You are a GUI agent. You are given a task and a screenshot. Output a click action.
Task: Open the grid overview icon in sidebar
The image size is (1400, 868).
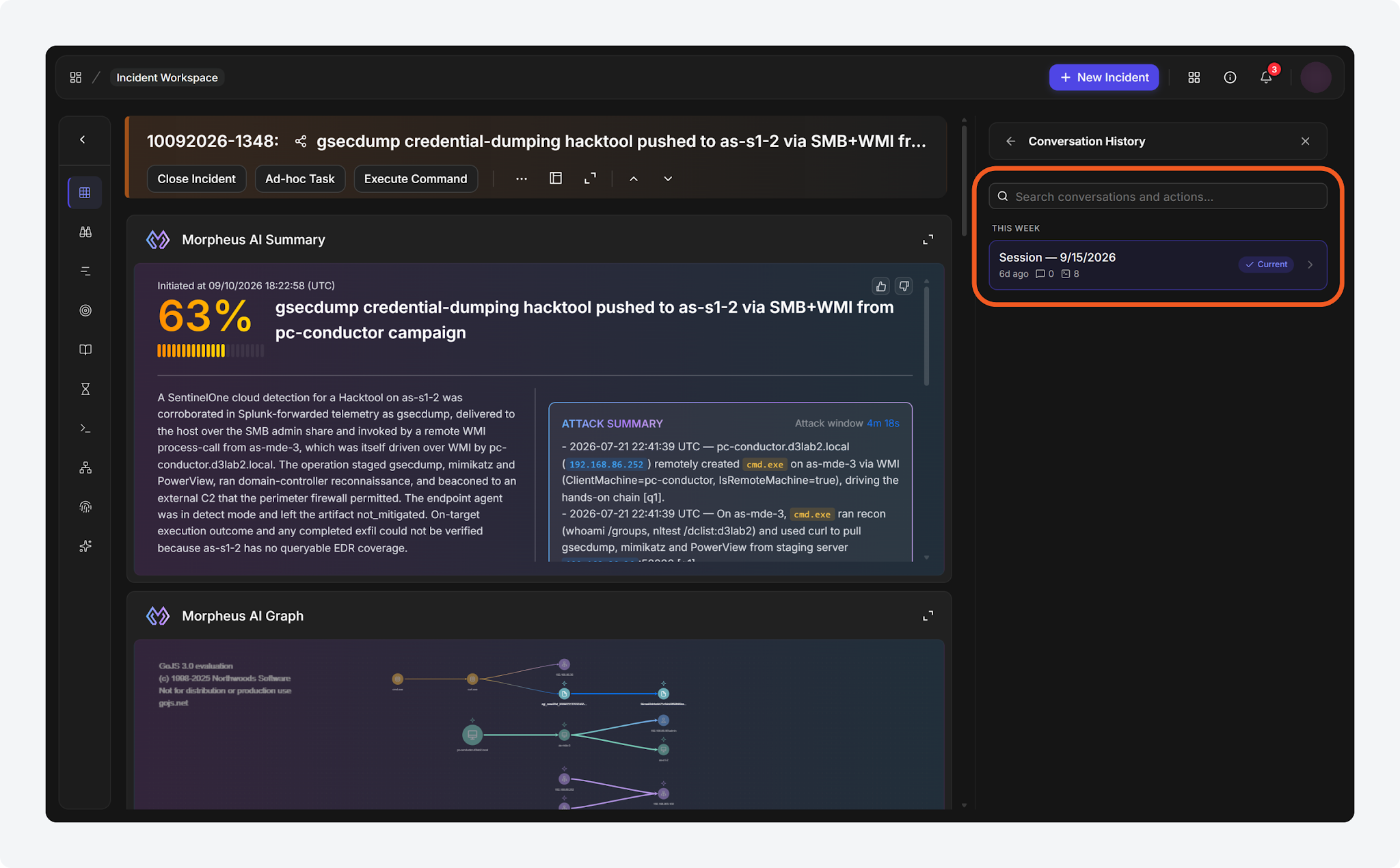pos(85,193)
